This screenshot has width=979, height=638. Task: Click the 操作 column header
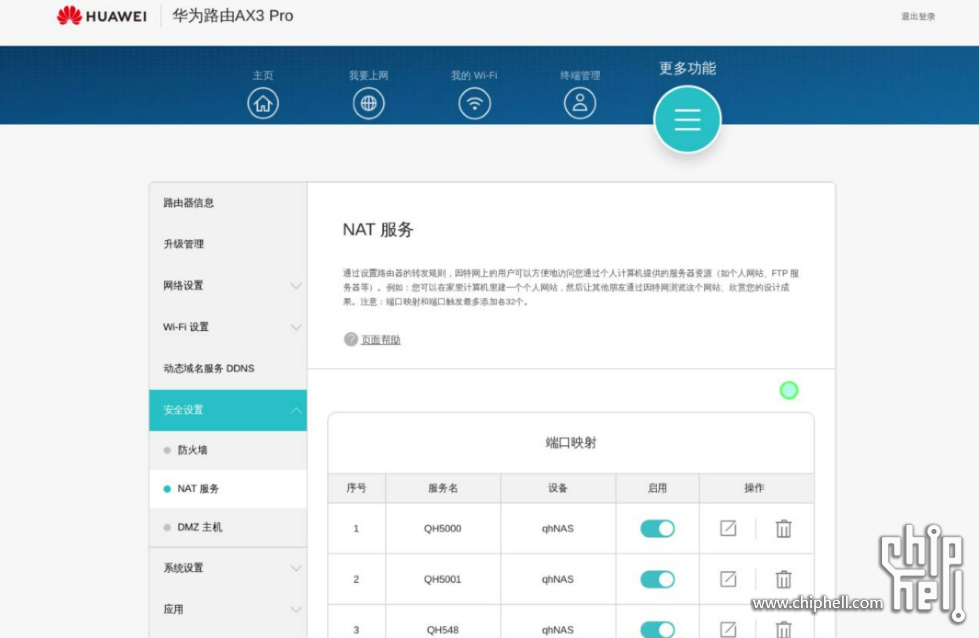pos(754,488)
